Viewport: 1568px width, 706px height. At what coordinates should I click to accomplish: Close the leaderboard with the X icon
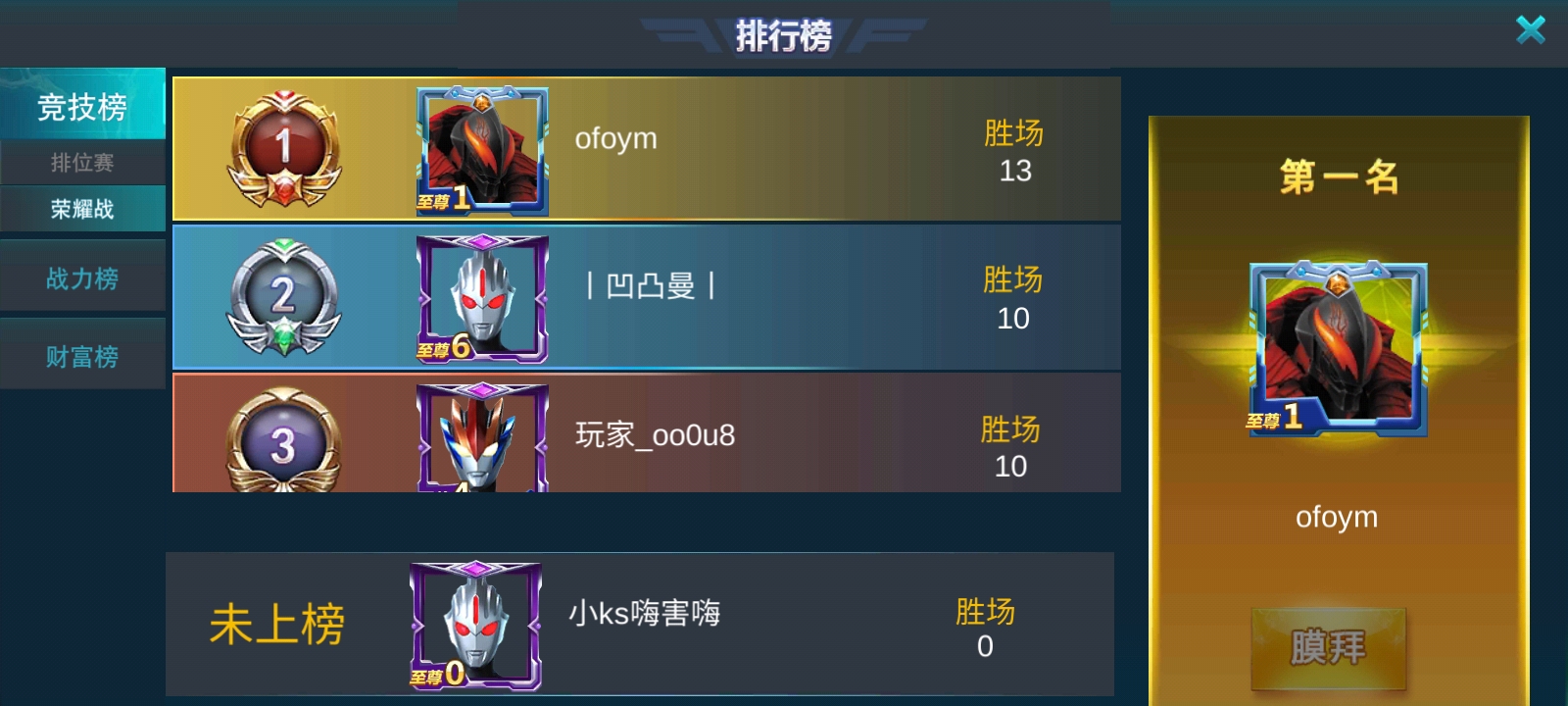[1530, 30]
